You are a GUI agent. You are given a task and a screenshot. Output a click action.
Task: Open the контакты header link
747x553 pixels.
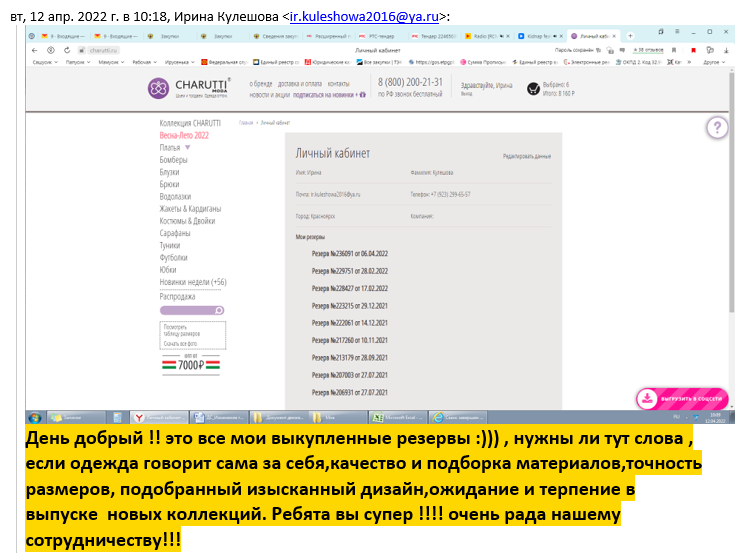(x=338, y=84)
